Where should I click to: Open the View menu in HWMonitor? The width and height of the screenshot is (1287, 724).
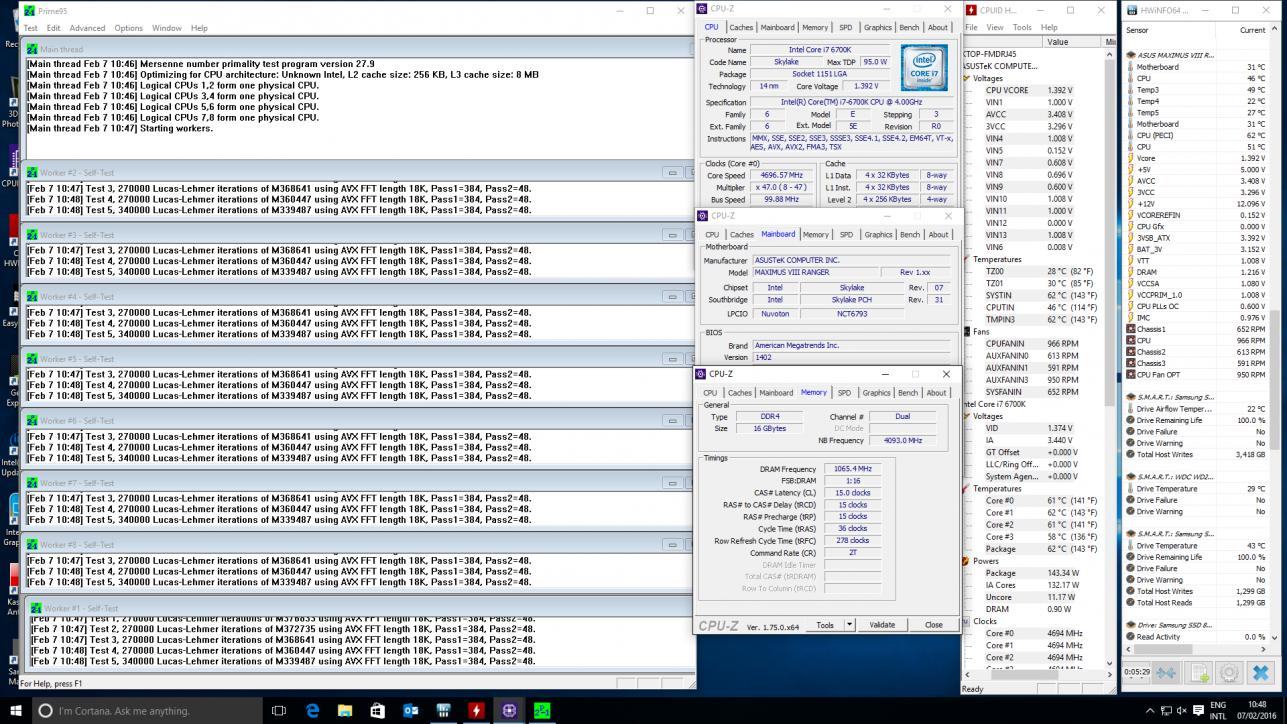[x=995, y=28]
